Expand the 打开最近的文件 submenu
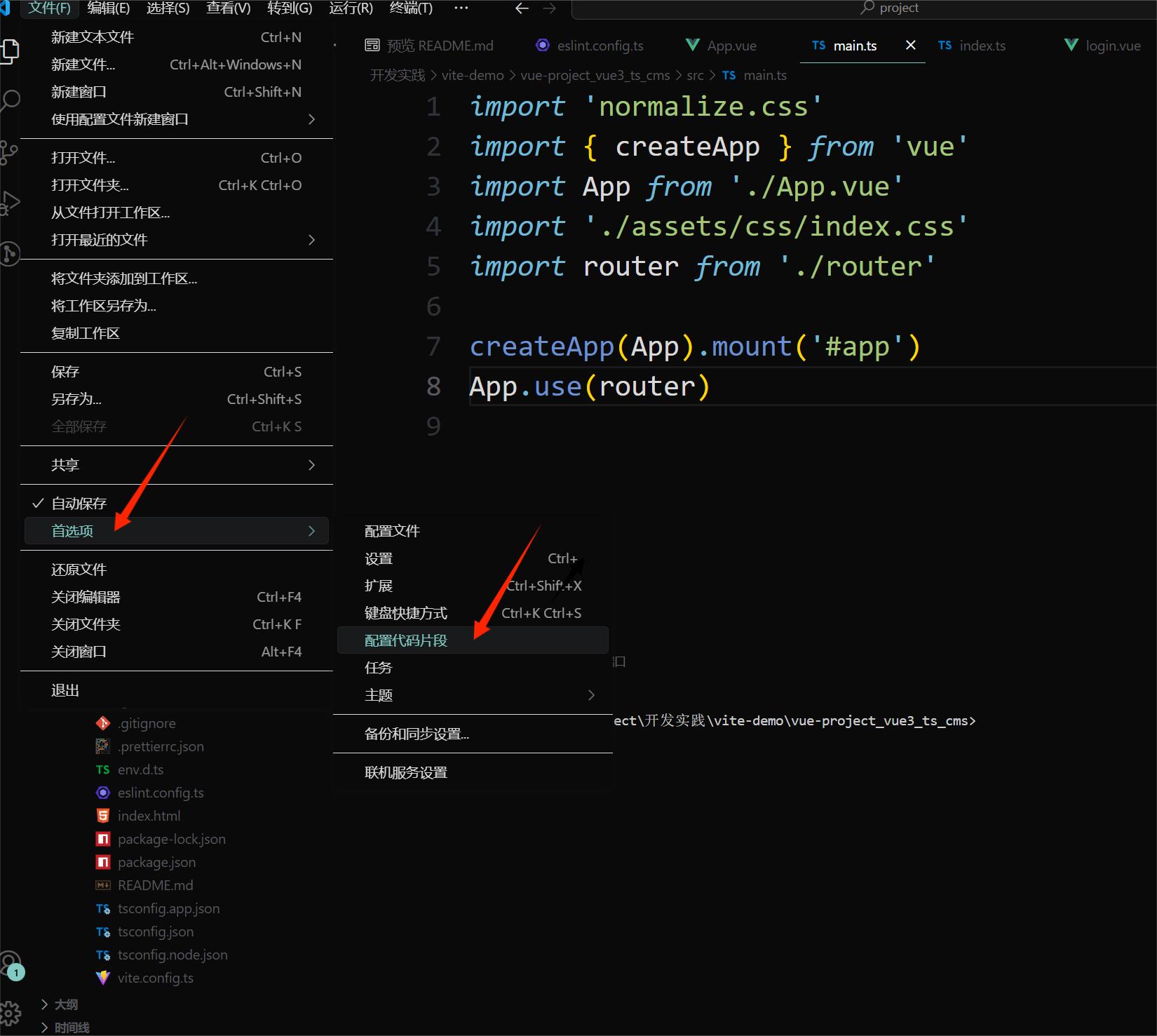Viewport: 1157px width, 1036px height. pyautogui.click(x=100, y=239)
